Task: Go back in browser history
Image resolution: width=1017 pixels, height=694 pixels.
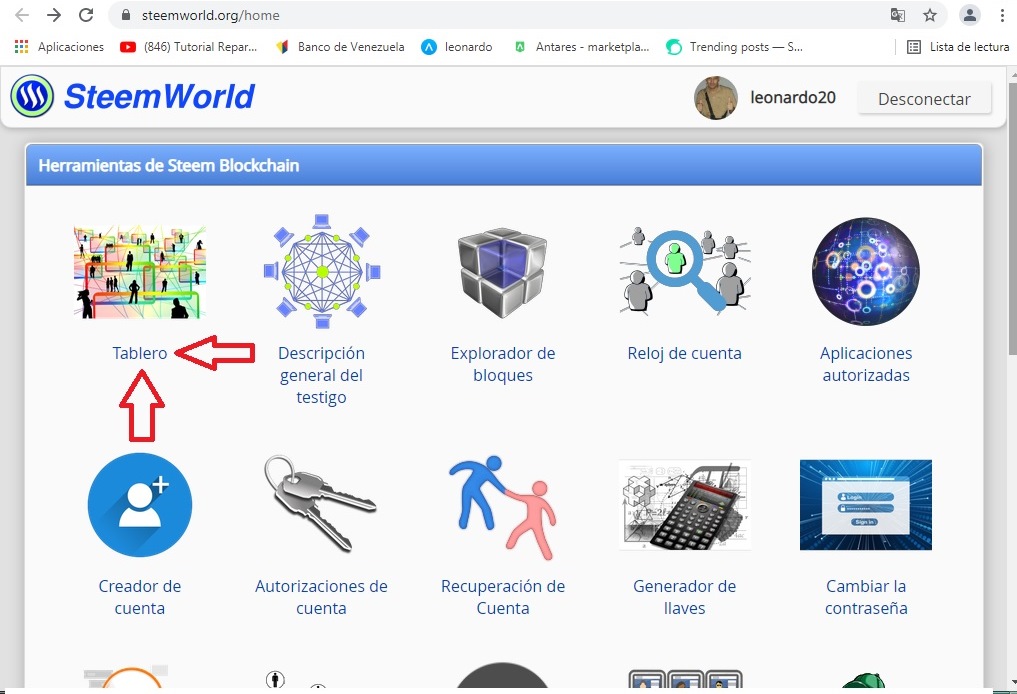Action: 21,15
